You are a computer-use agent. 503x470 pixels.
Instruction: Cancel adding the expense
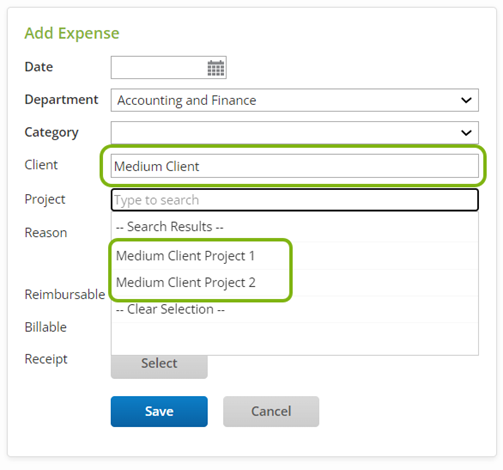point(271,411)
